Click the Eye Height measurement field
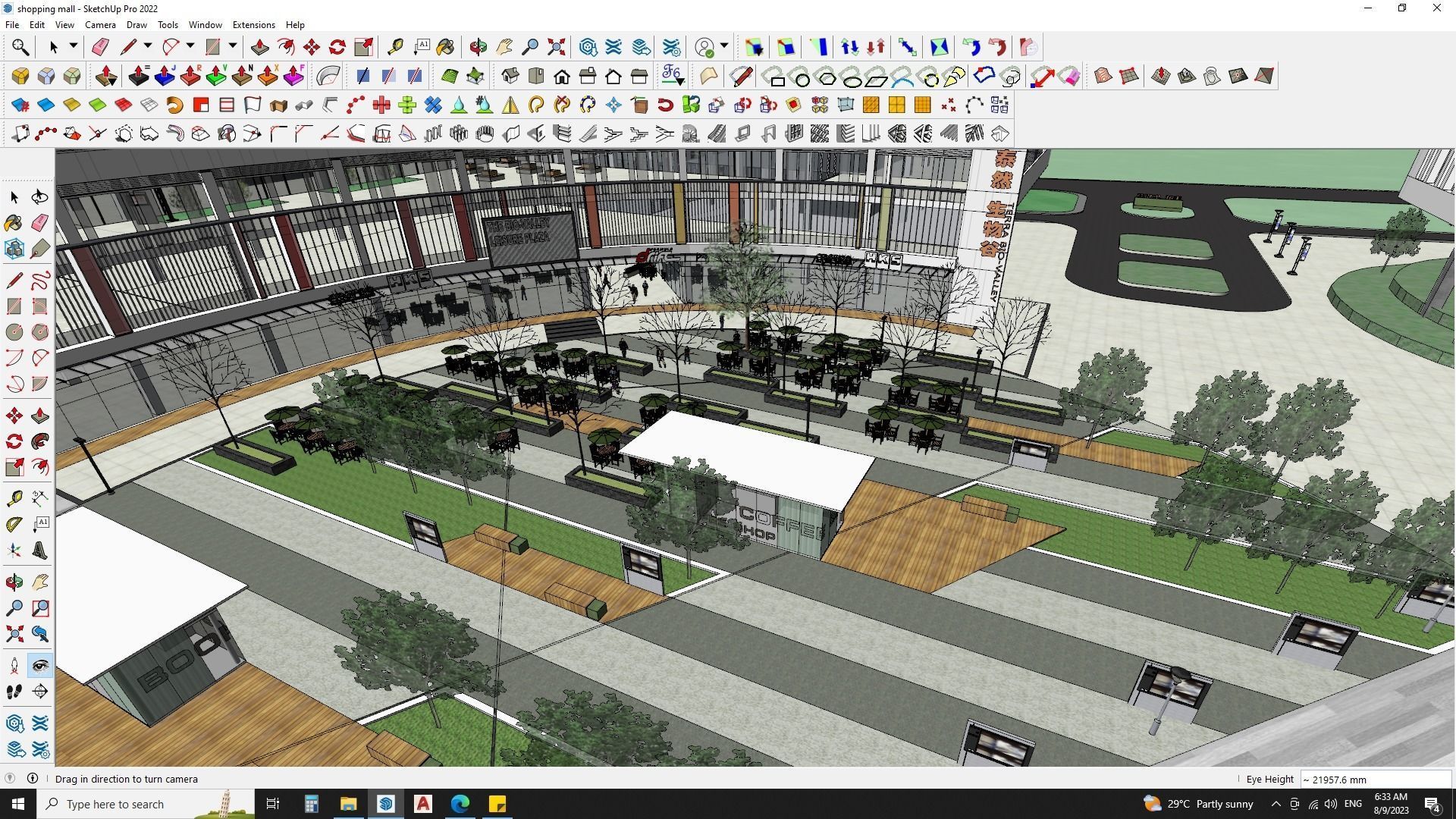Screen dimensions: 1456x819 [1374, 779]
